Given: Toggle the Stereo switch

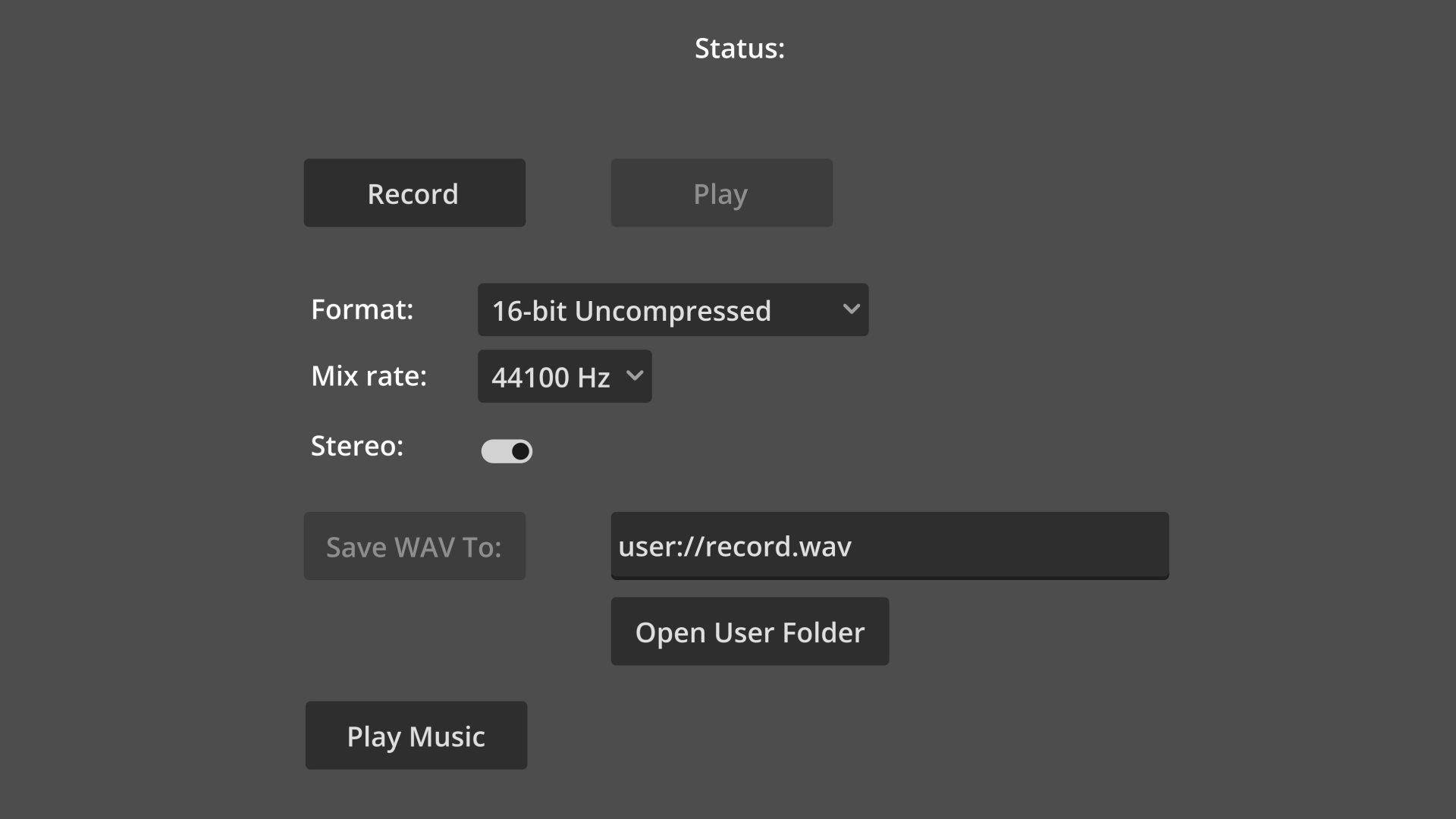Looking at the screenshot, I should click(507, 451).
